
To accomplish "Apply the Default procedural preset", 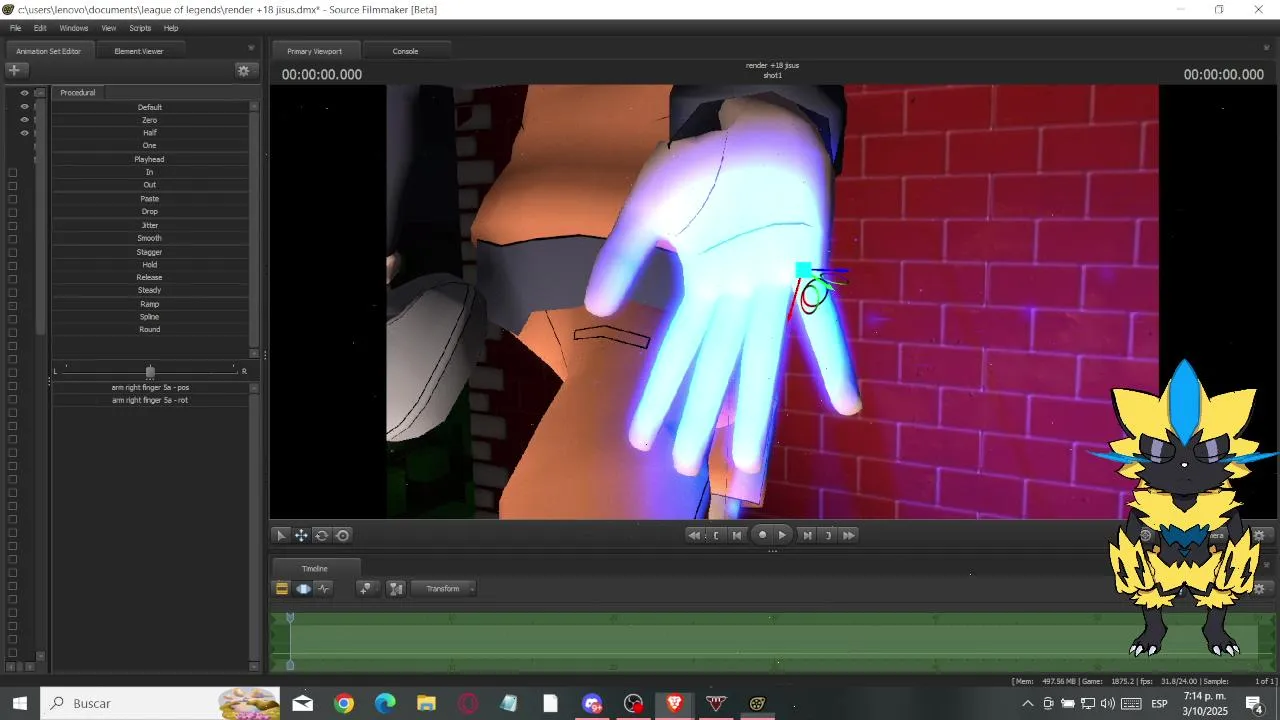I will 150,107.
